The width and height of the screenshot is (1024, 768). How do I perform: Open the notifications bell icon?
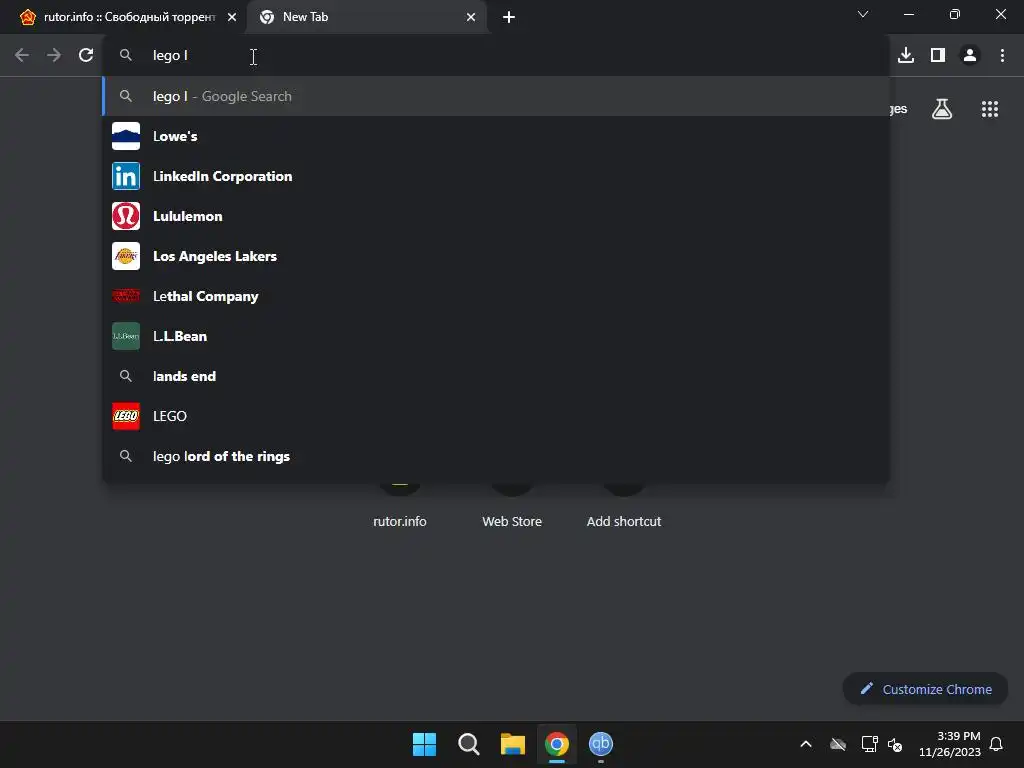[x=996, y=744]
